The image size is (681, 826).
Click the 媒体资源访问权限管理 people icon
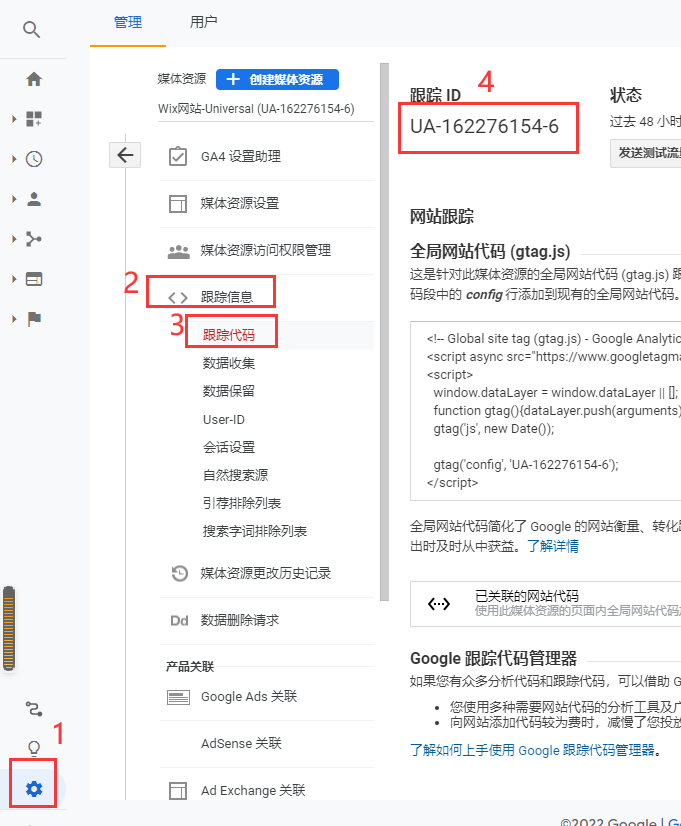pos(179,252)
